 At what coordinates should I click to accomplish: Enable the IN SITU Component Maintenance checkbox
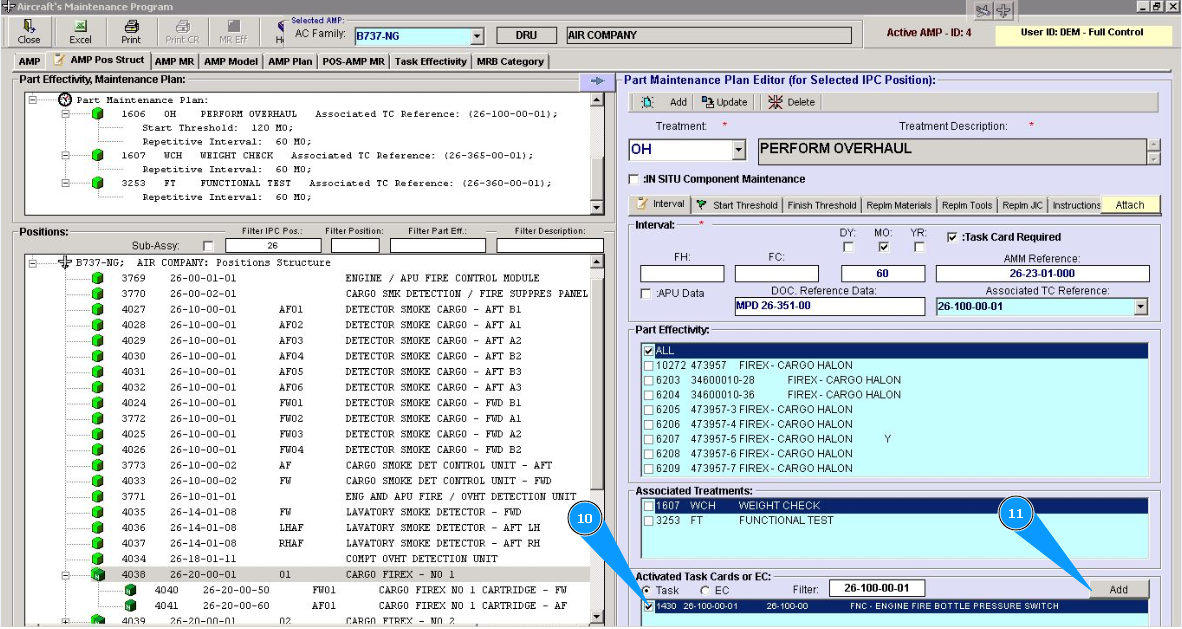click(x=634, y=179)
